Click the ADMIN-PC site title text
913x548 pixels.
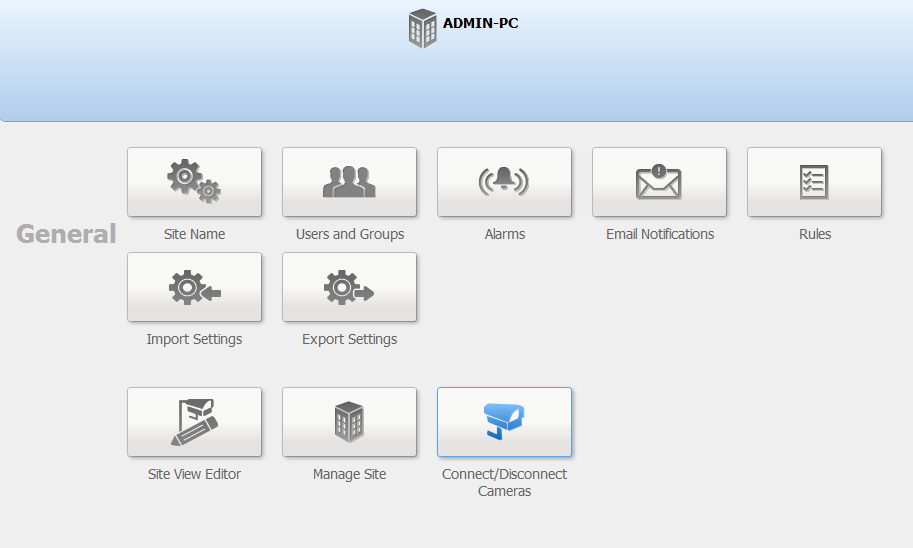click(x=480, y=23)
